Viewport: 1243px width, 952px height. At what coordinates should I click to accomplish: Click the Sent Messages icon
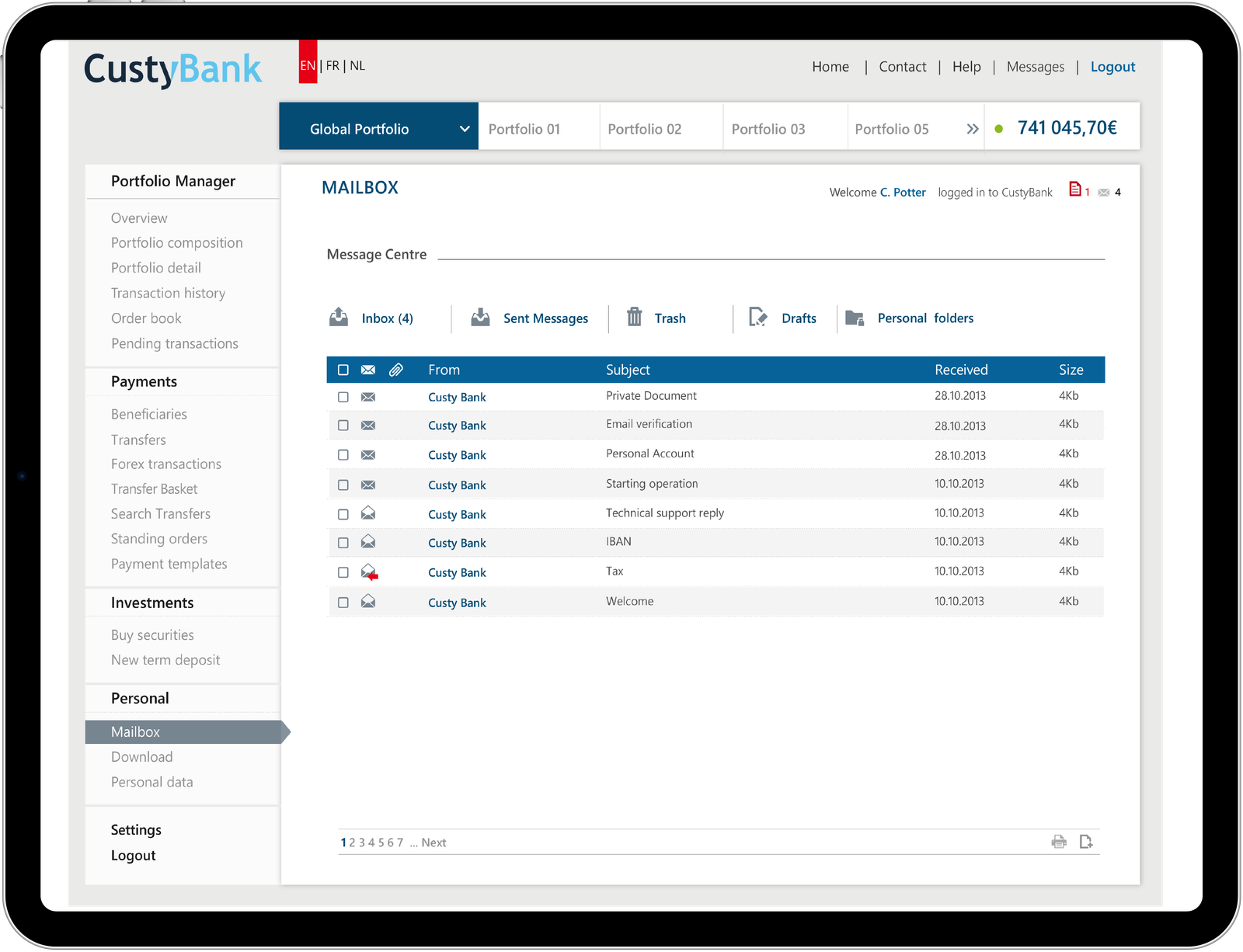point(480,318)
